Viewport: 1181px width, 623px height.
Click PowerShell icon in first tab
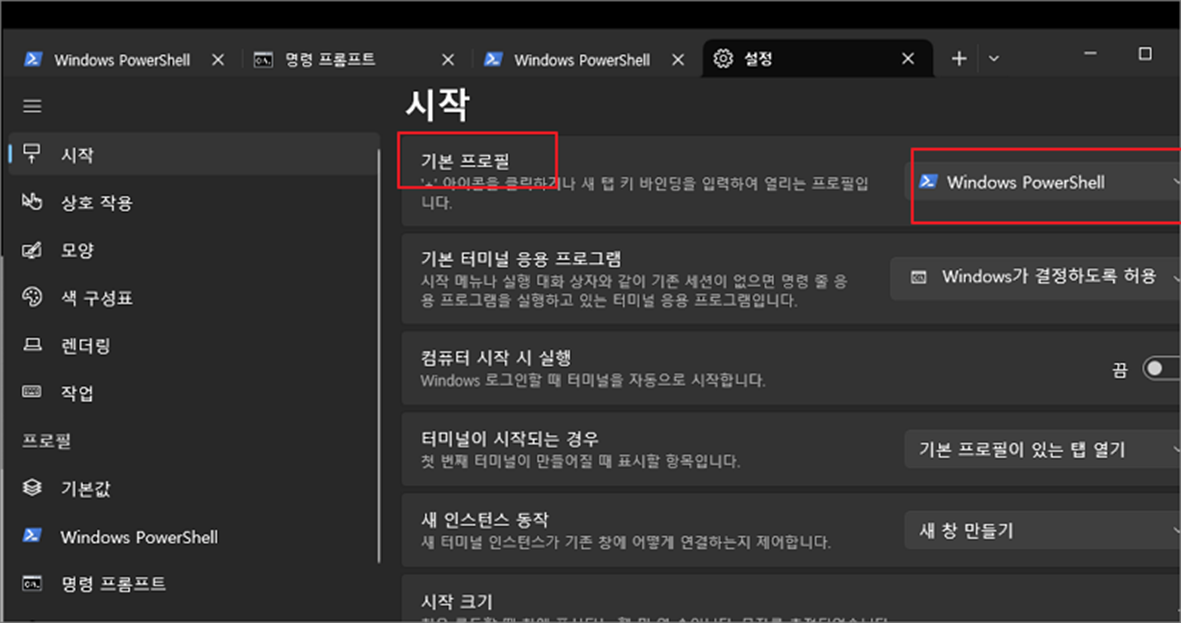pos(32,59)
